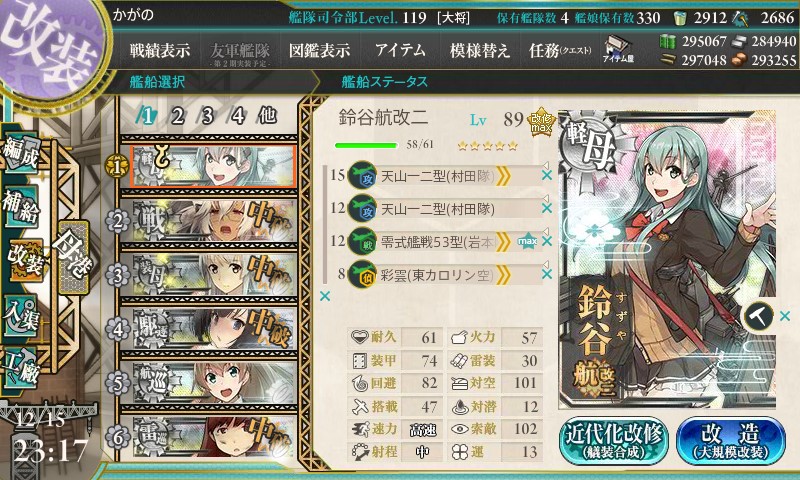The height and width of the screenshot is (480, 800).
Task: Open the 工廠 factory sidebar icon
Action: (20, 368)
